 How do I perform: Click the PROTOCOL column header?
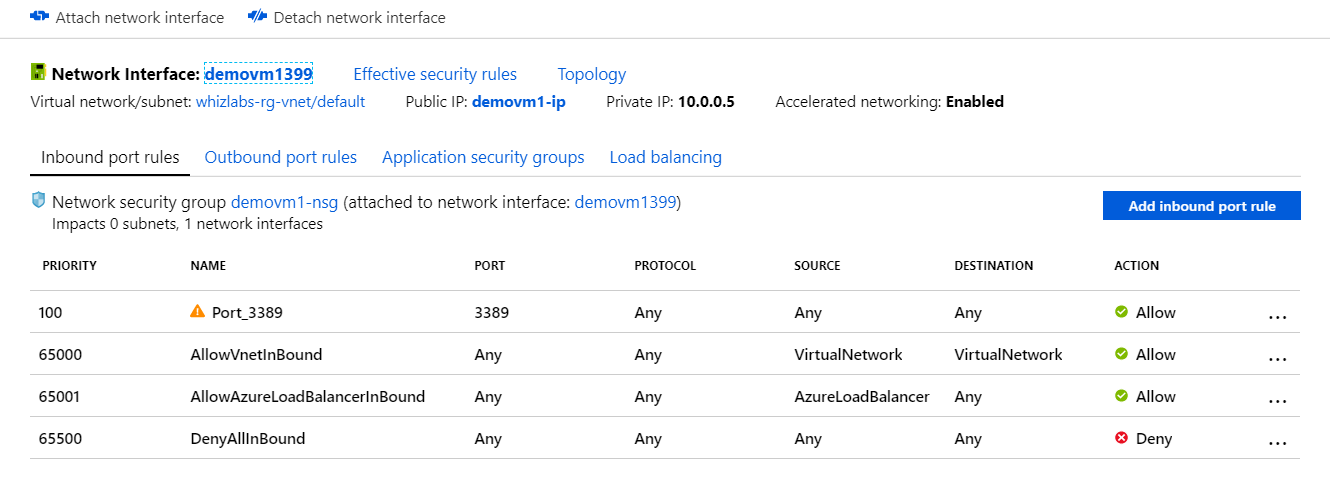(x=665, y=266)
